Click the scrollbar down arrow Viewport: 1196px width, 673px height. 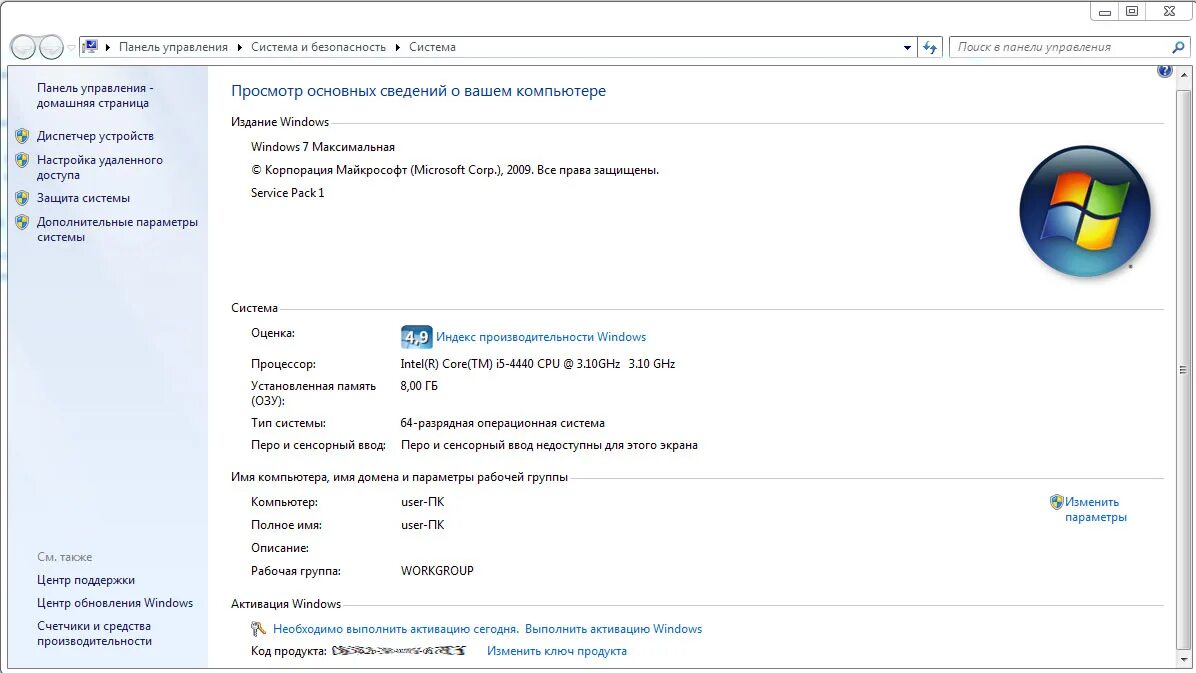point(1184,659)
